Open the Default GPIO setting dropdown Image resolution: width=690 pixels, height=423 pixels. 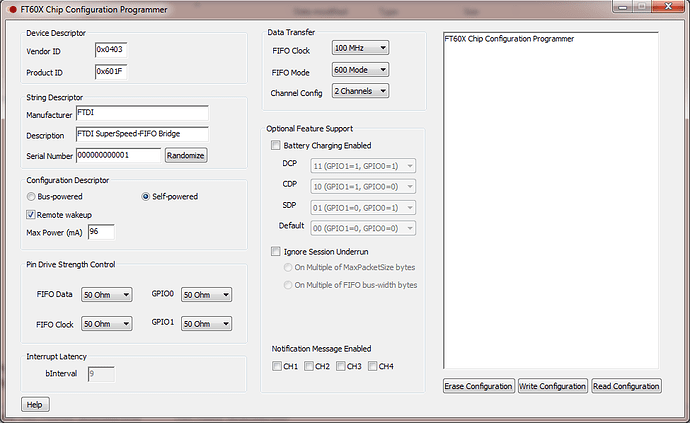pos(363,228)
